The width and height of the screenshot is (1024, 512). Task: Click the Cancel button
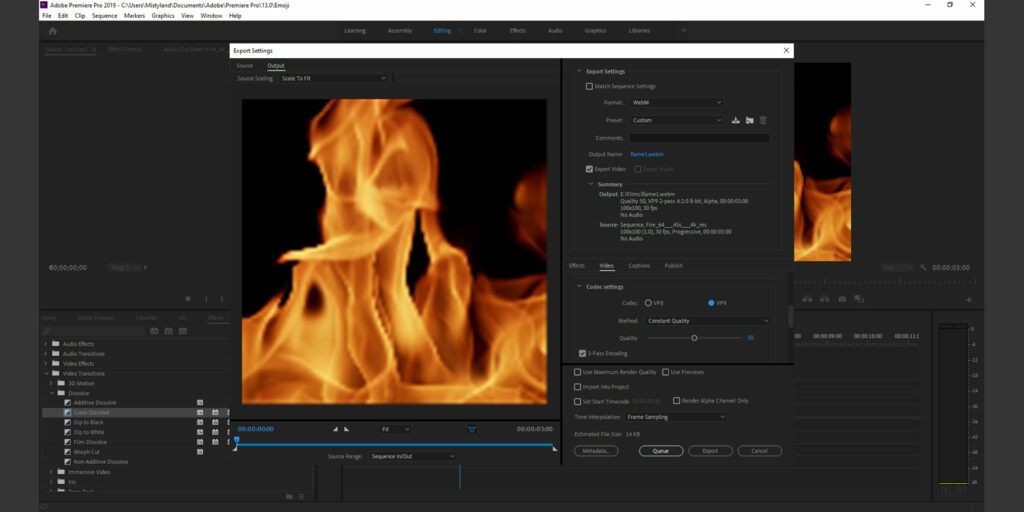[x=760, y=451]
